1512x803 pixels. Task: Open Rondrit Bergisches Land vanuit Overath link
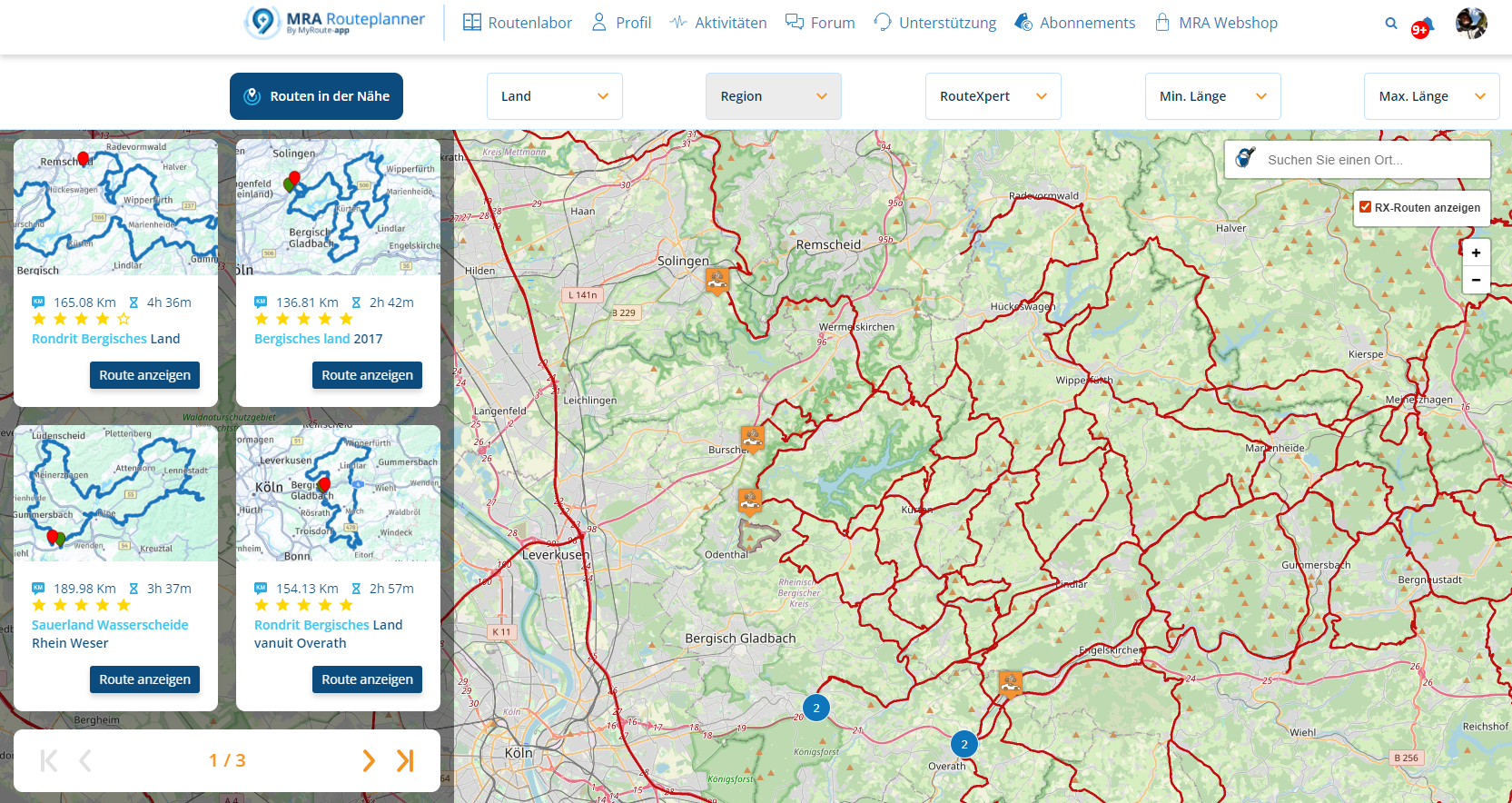click(328, 634)
